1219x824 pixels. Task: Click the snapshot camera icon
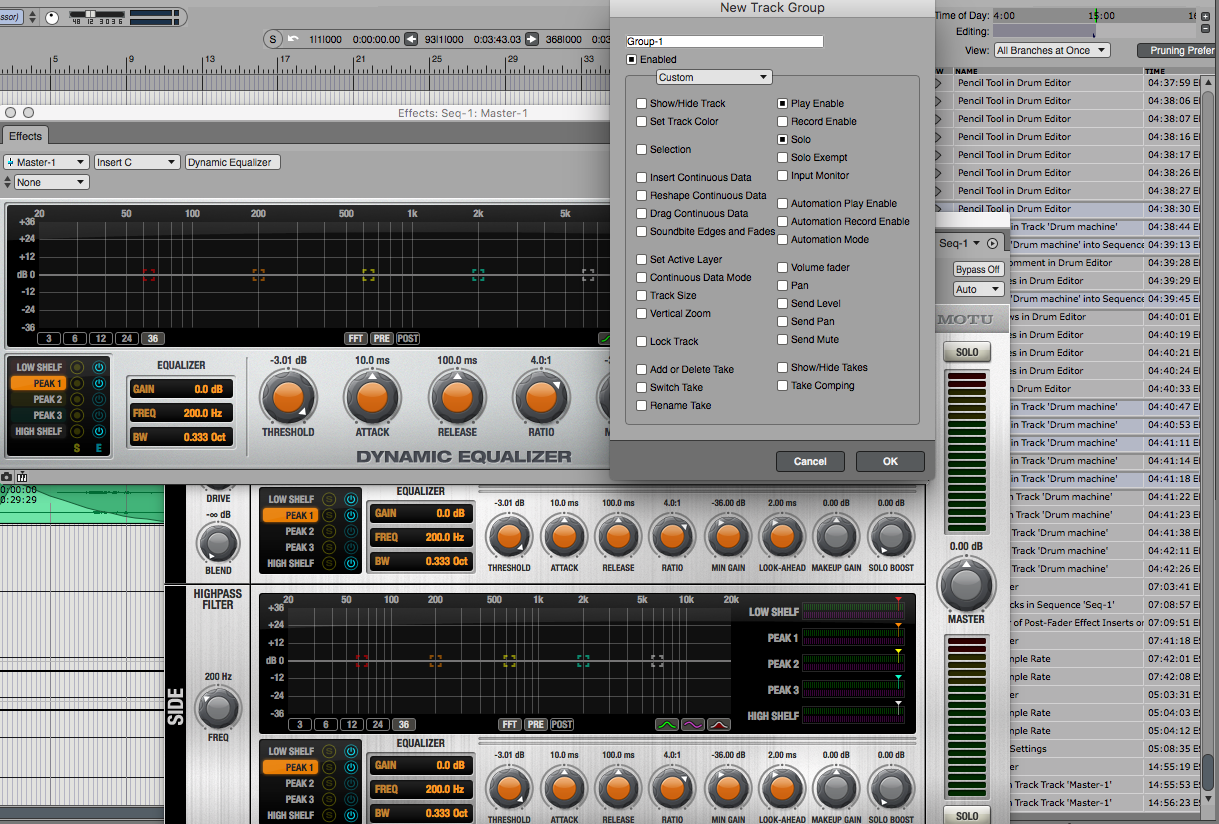coord(7,477)
